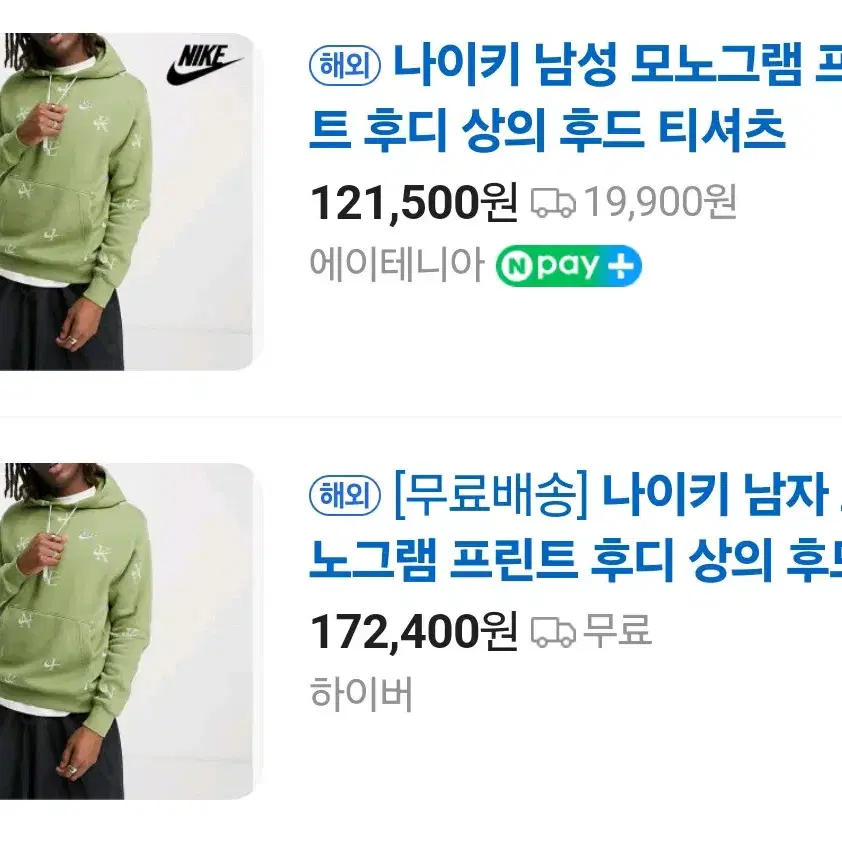Screen dimensions: 842x842
Task: Open the [무료배송] 나이키 남자 product title
Action: tap(618, 495)
